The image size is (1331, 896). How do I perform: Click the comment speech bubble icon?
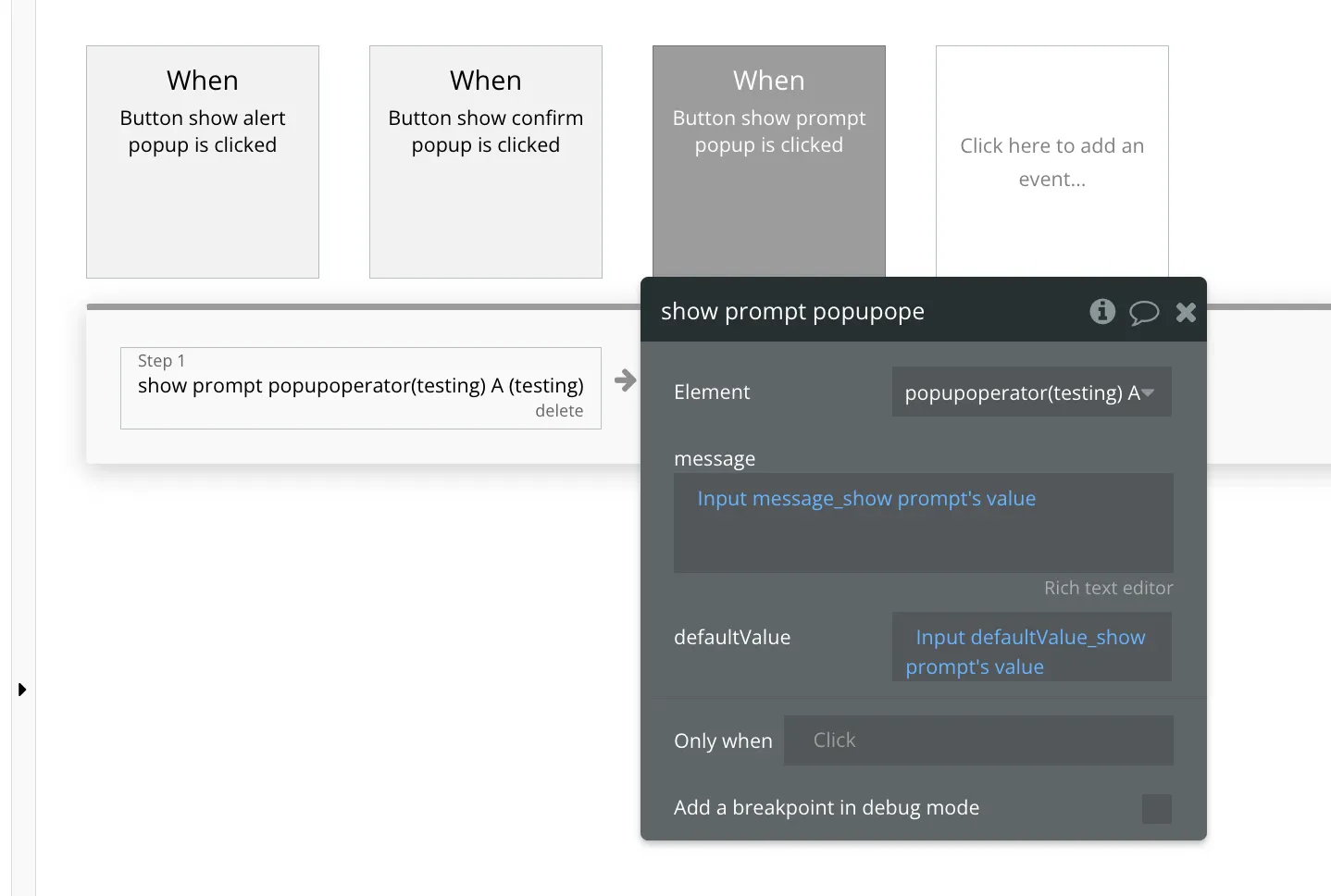point(1144,312)
